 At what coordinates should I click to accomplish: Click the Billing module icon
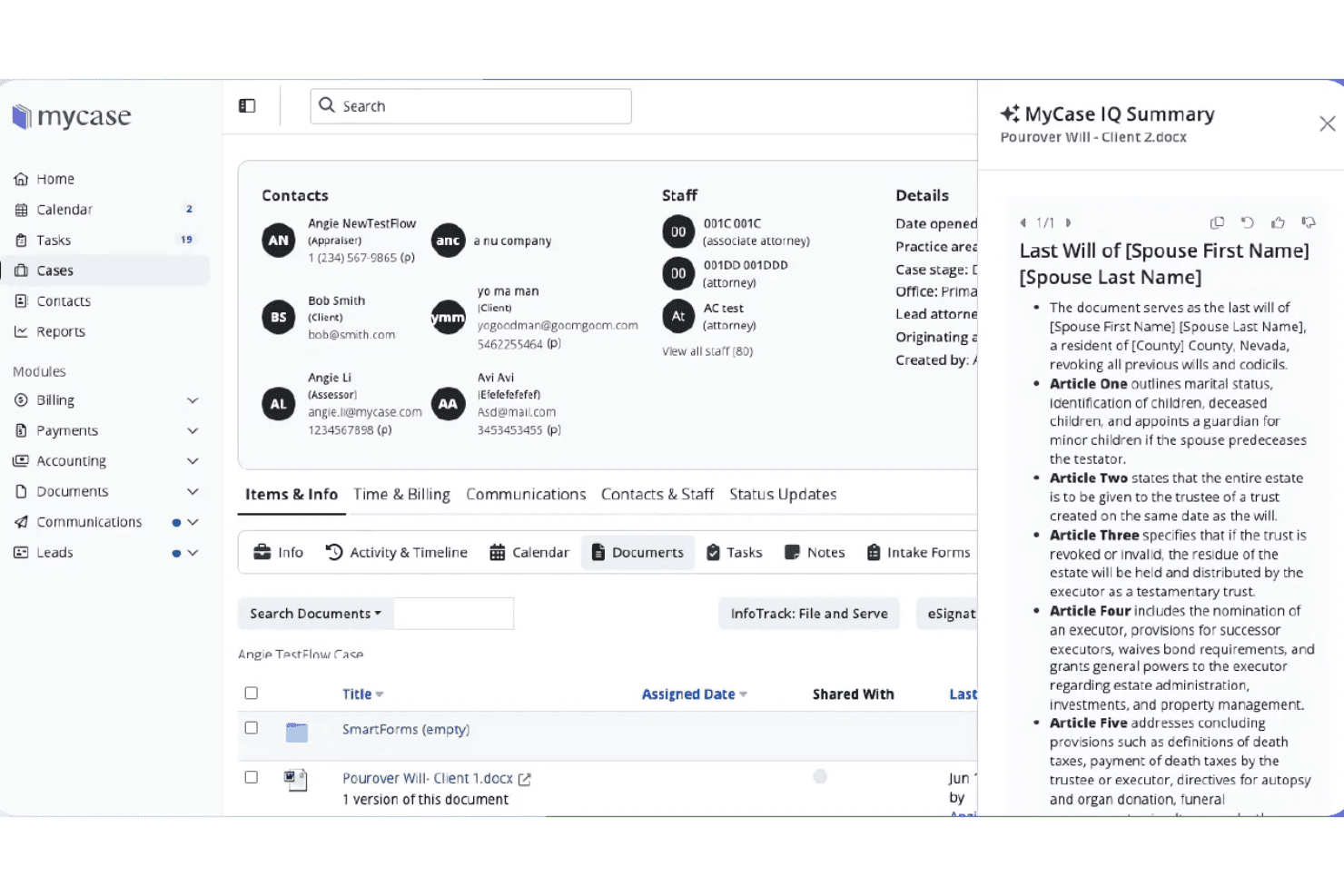21,400
